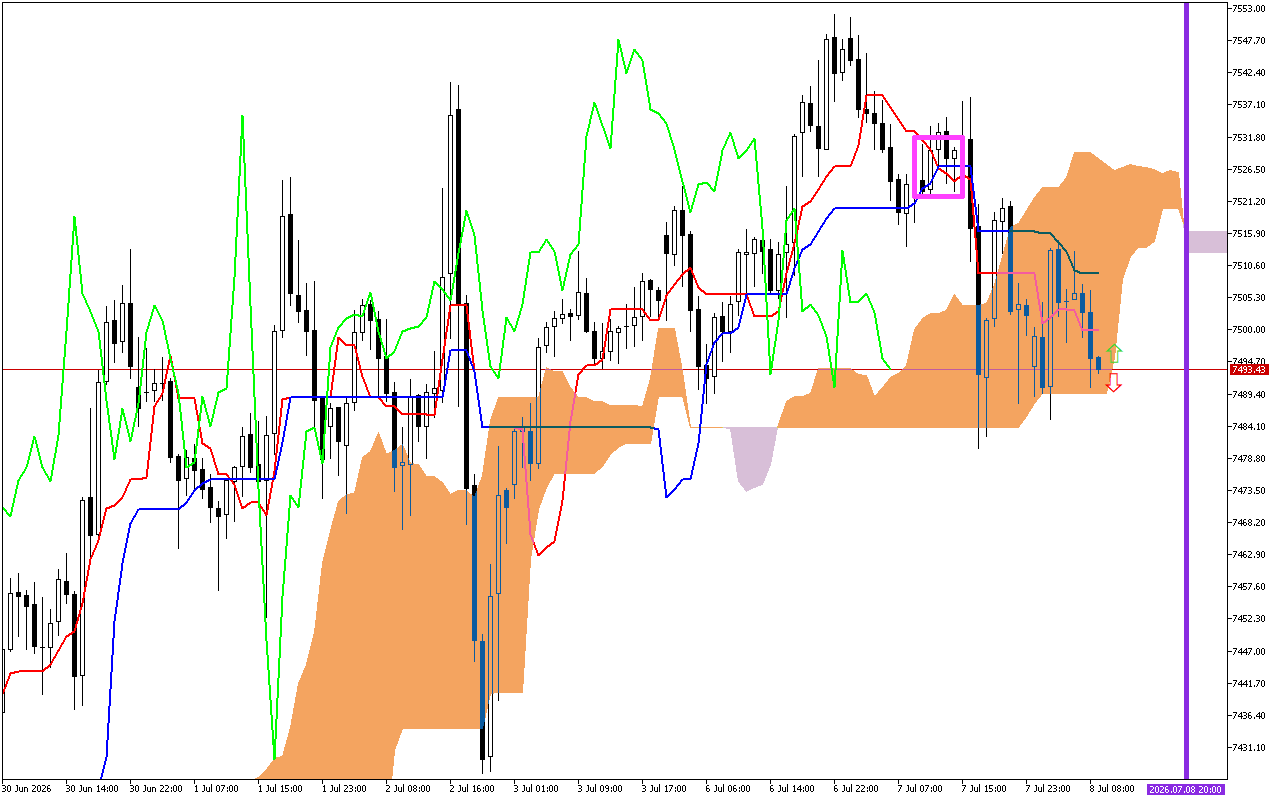The height and width of the screenshot is (800, 1280).
Task: Click price axis label 7526.50
Action: pos(1247,169)
